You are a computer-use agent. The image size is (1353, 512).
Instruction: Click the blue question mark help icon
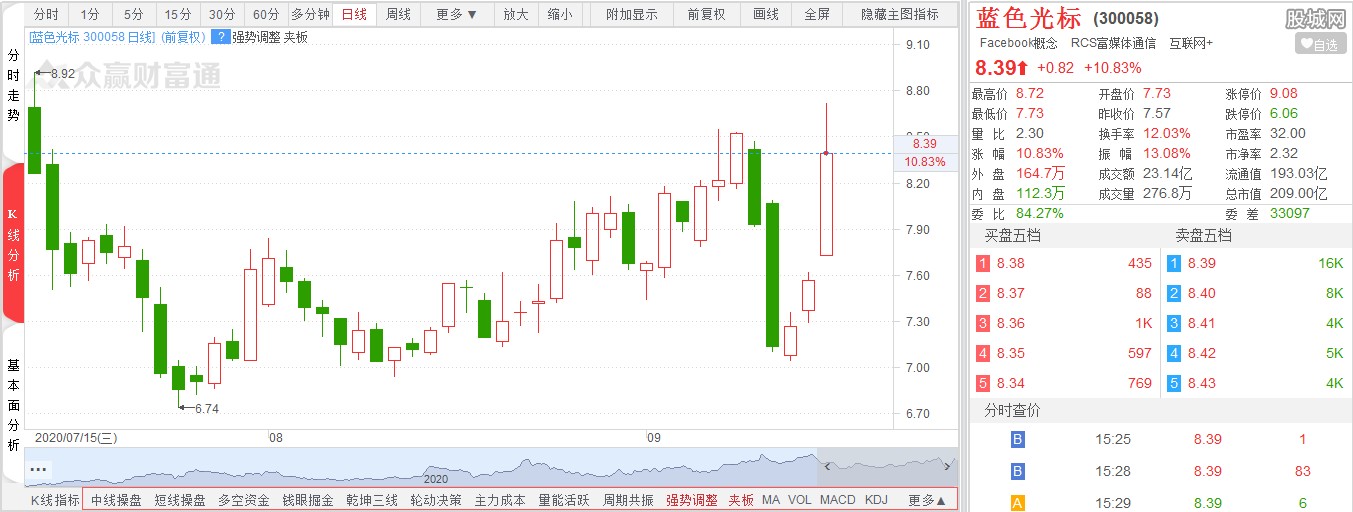coord(219,37)
